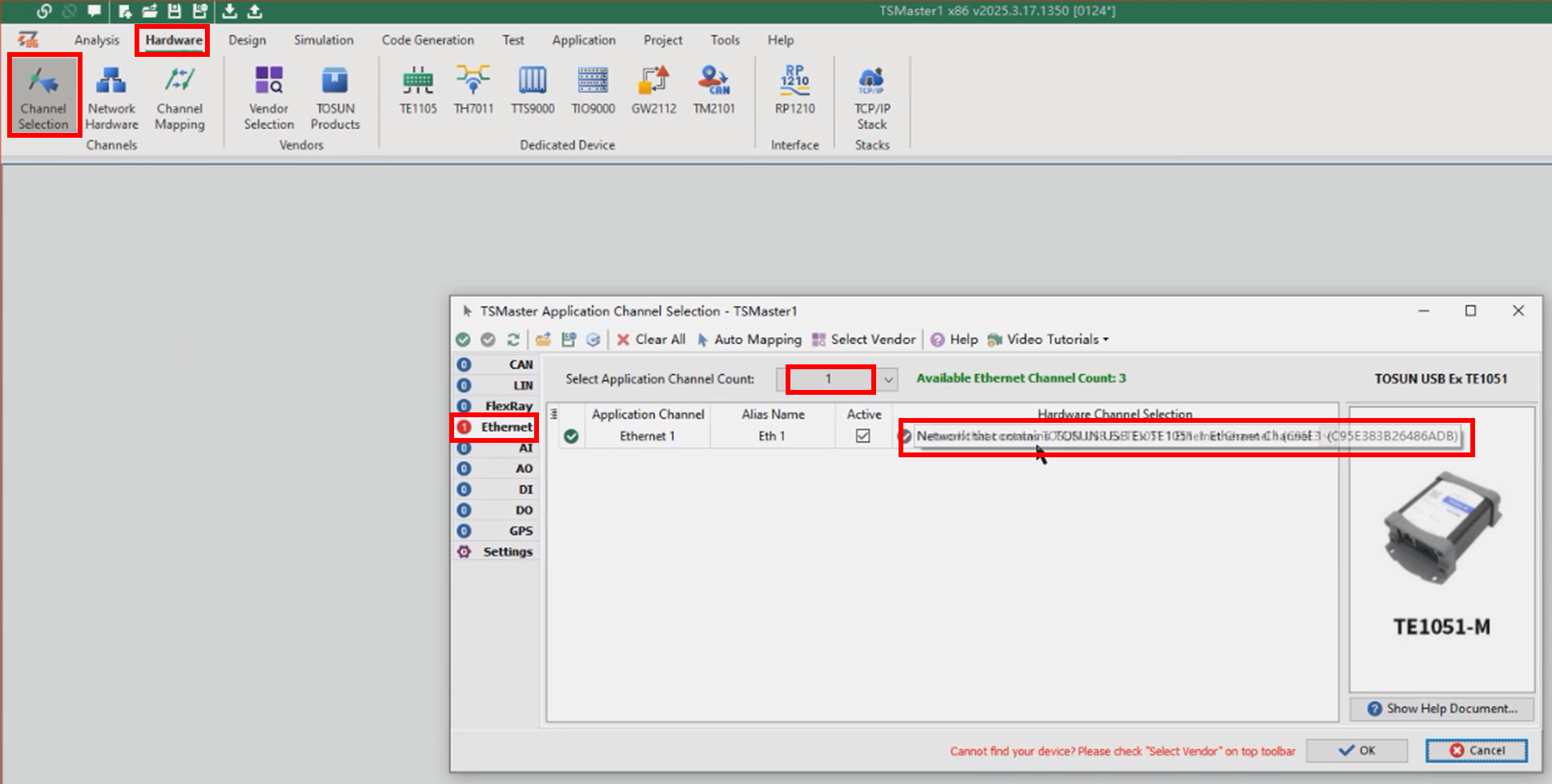Open the TIO9000 dedicated device
1552x784 pixels.
593,90
